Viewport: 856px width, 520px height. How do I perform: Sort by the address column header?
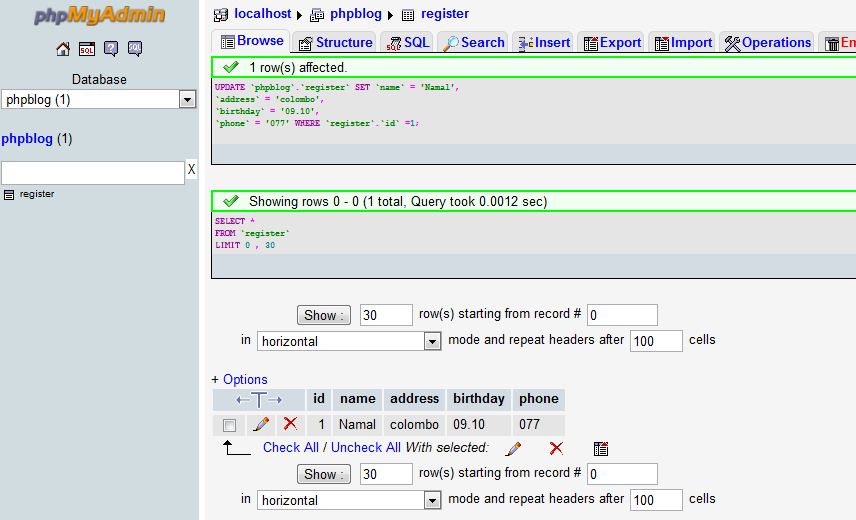click(x=414, y=399)
